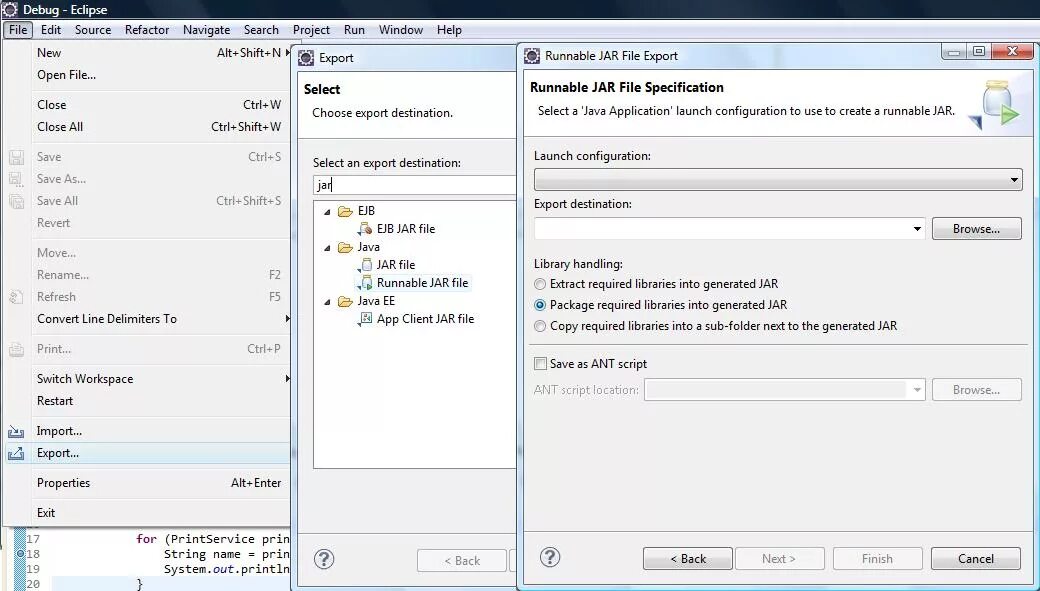1040x591 pixels.
Task: Collapse the Java EE folder node
Action: 327,302
